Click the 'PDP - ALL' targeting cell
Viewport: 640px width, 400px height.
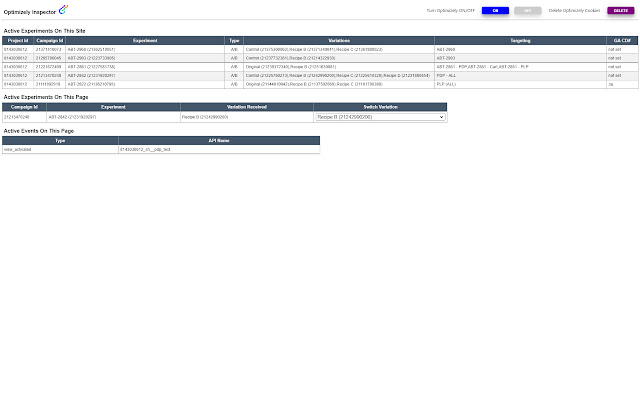coord(520,76)
